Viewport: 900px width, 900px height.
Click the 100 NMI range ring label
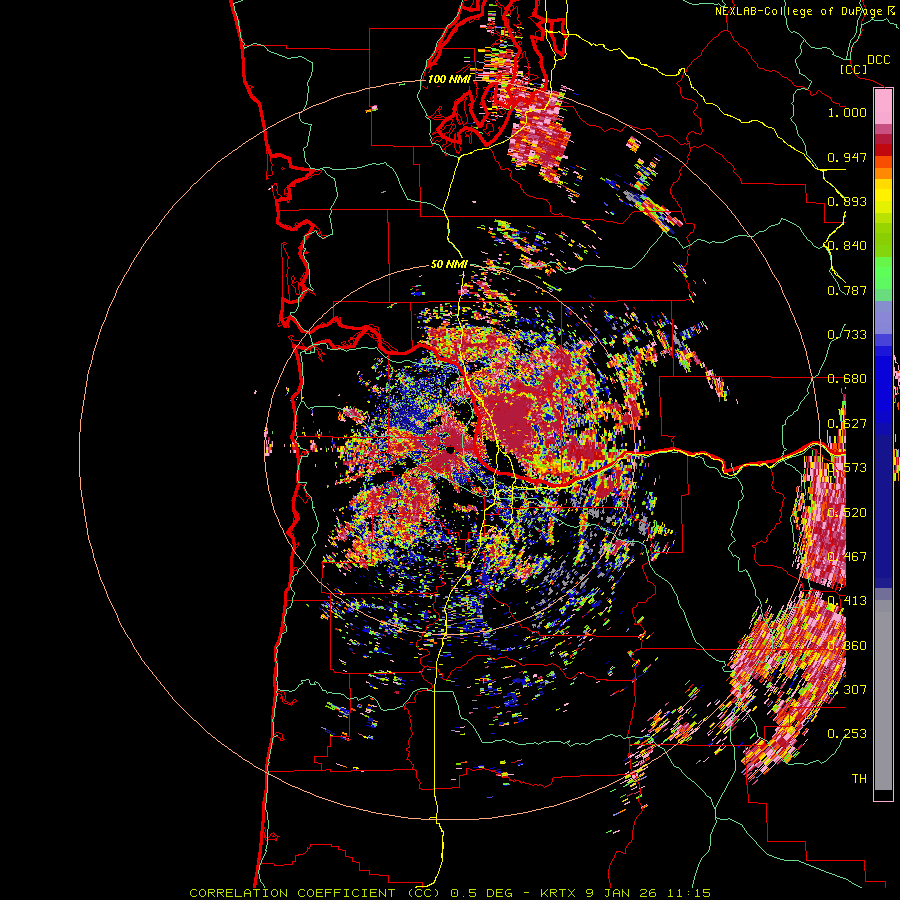click(449, 79)
